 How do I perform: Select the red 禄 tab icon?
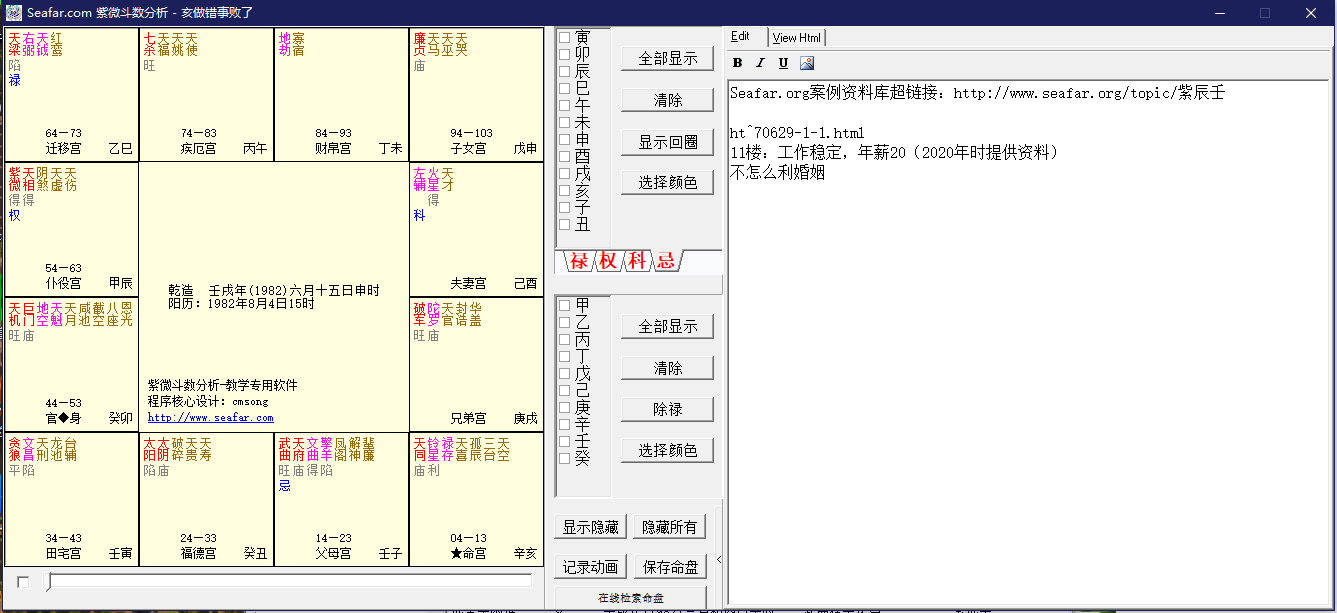579,262
